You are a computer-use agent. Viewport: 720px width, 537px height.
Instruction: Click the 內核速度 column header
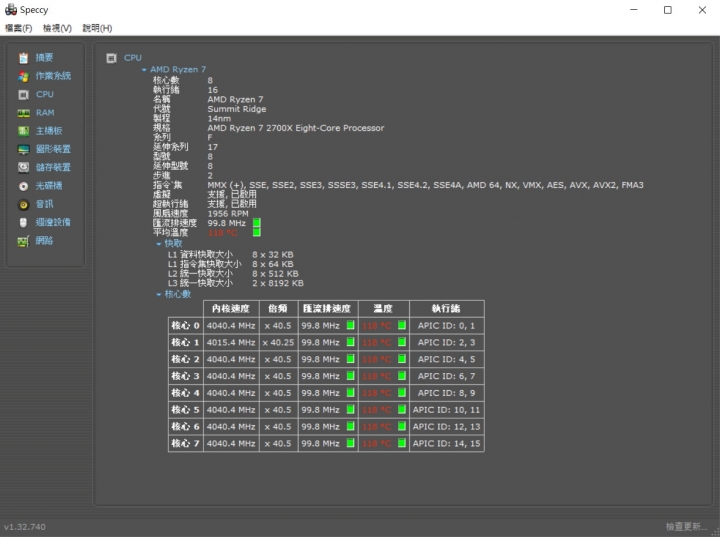point(231,309)
